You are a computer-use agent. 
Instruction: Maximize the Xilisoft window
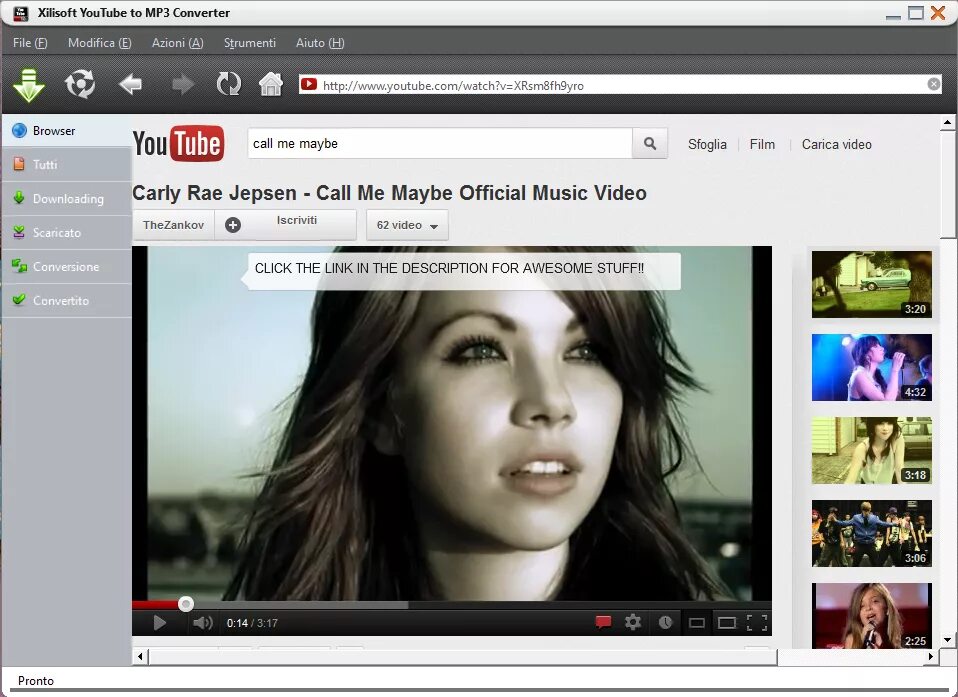click(x=916, y=13)
